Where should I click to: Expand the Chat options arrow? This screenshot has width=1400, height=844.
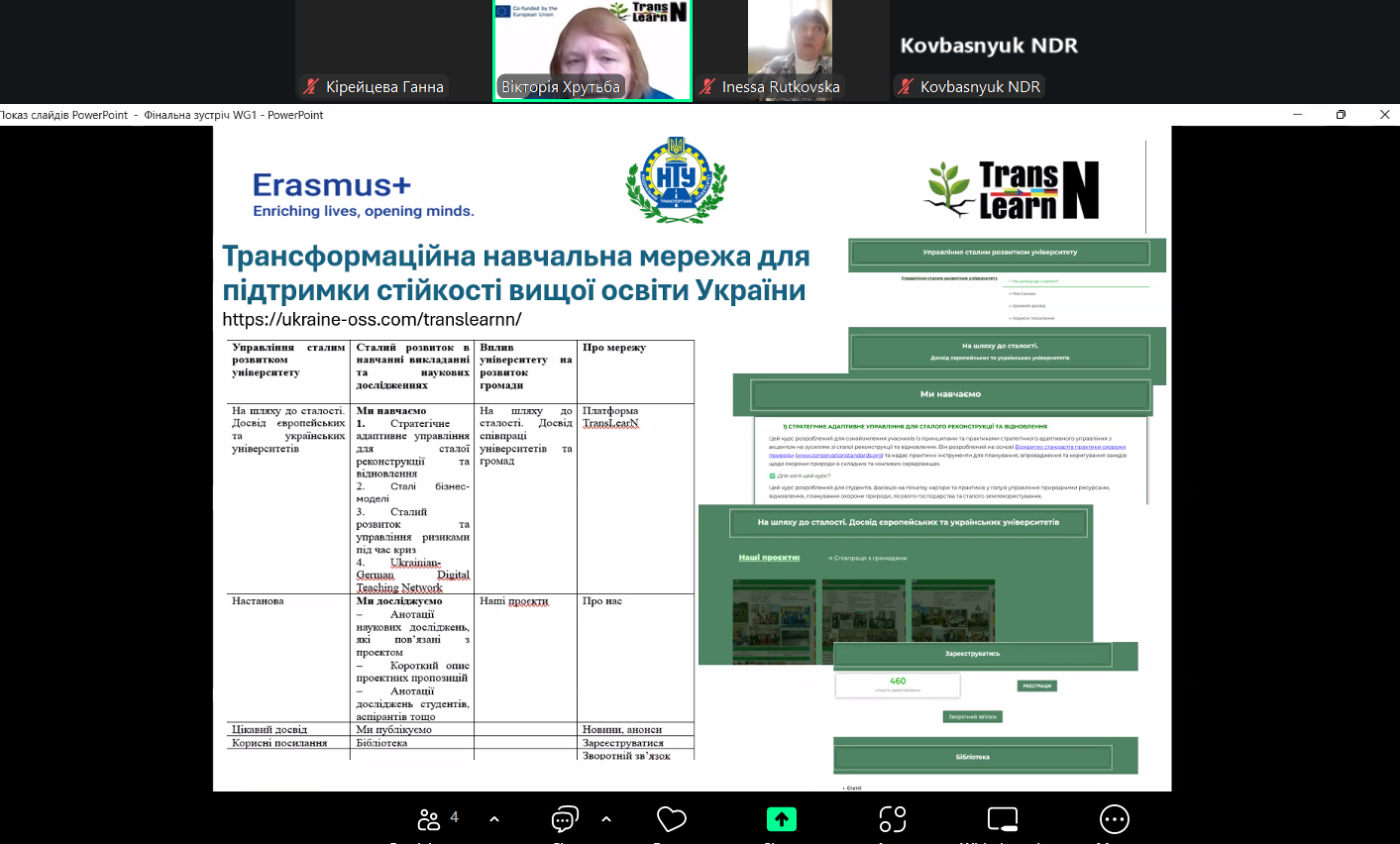click(606, 819)
